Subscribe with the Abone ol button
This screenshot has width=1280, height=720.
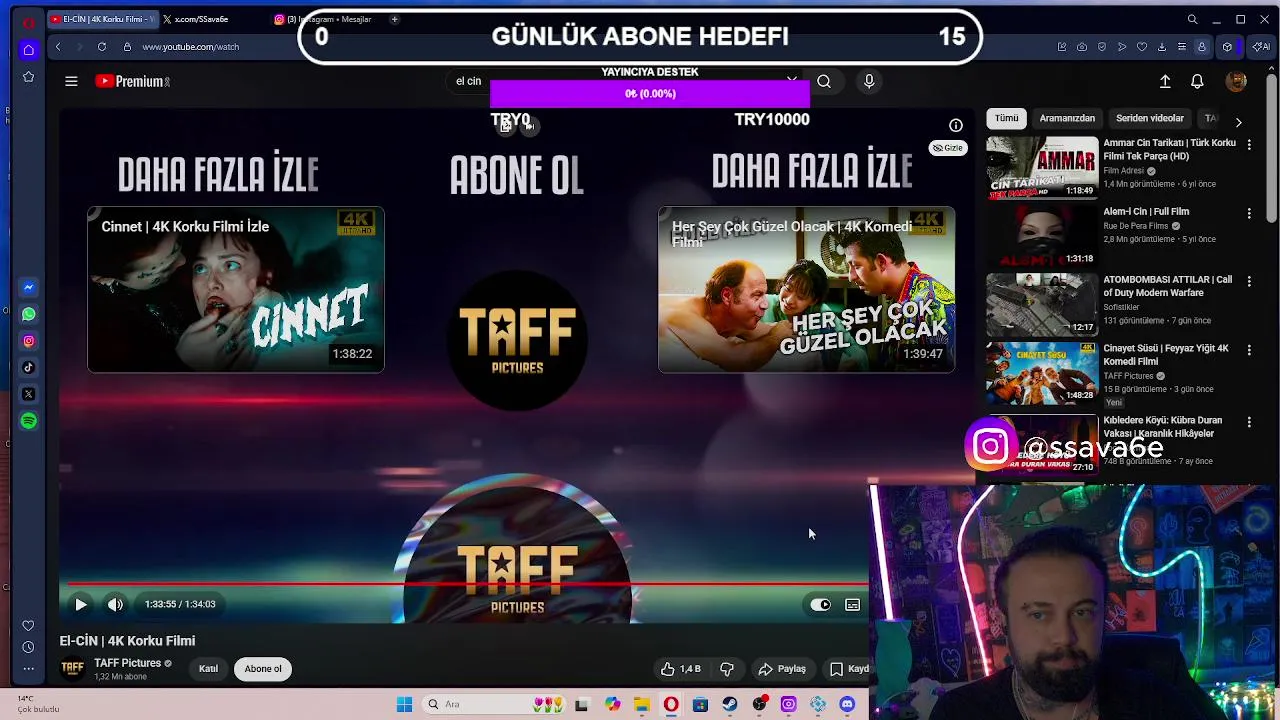point(263,669)
